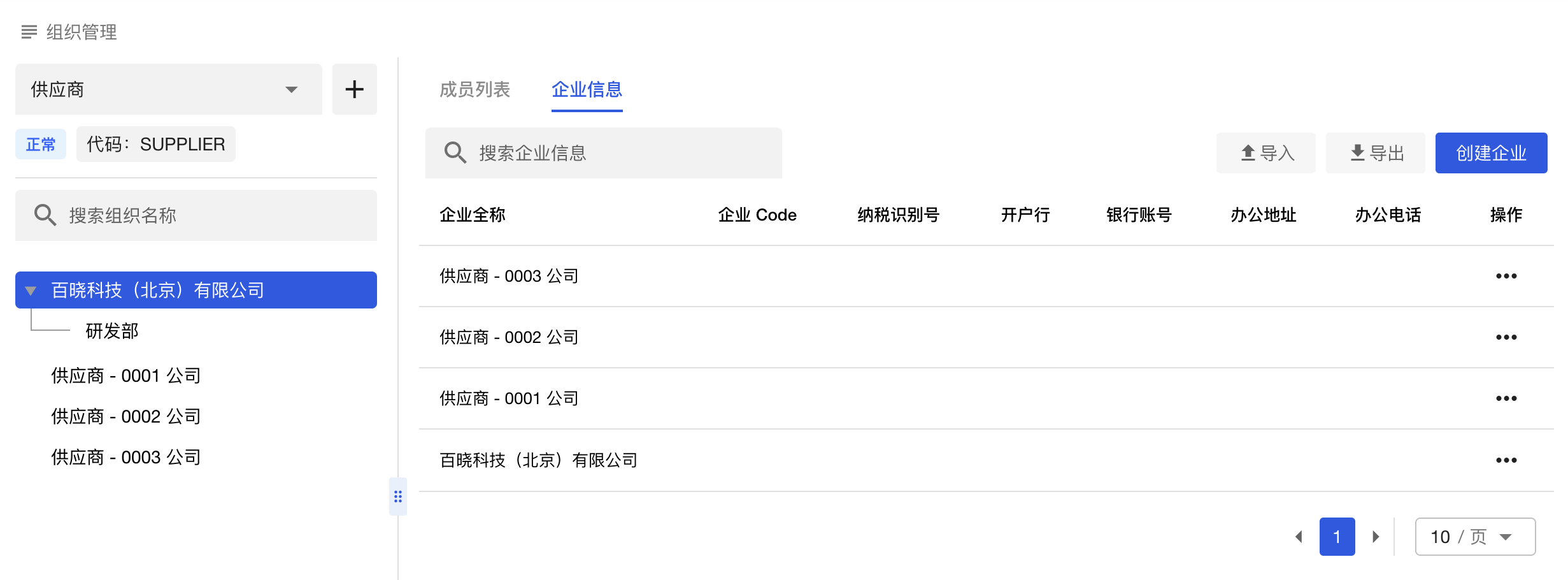Viewport: 1568px width, 580px height.
Task: Select 研发部 in the organization tree
Action: click(112, 331)
